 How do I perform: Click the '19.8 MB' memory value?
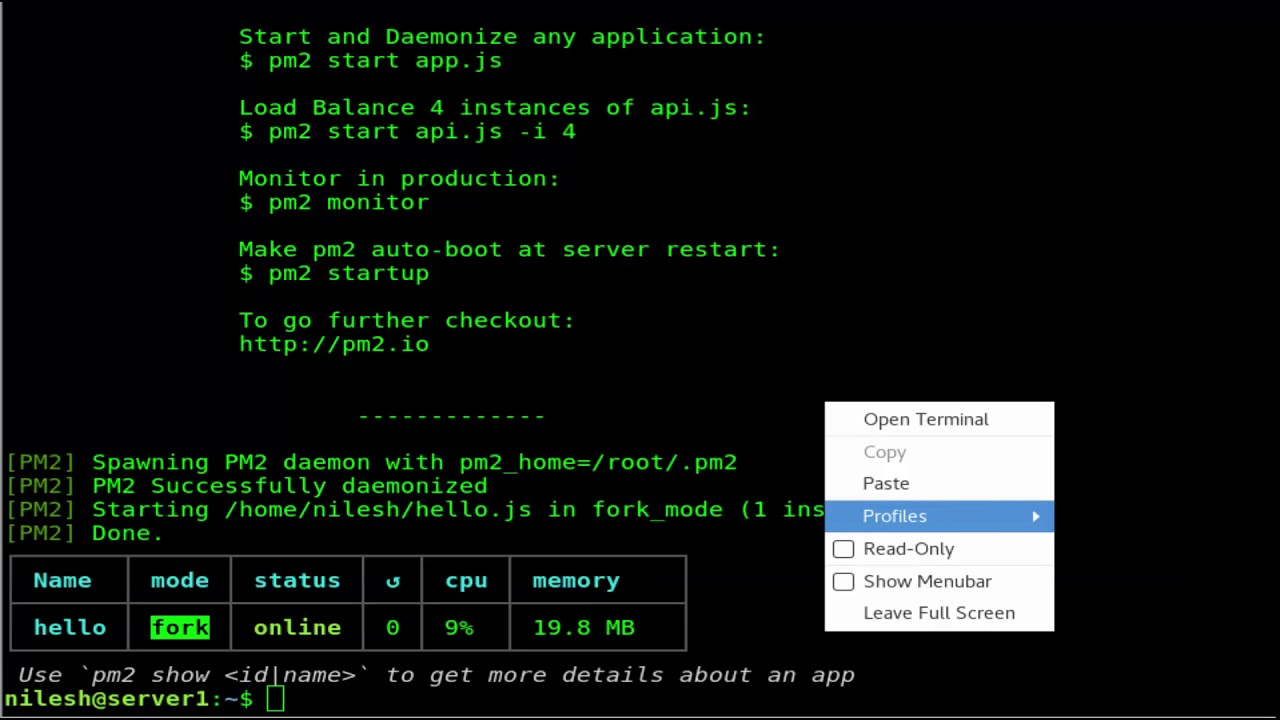tap(583, 627)
